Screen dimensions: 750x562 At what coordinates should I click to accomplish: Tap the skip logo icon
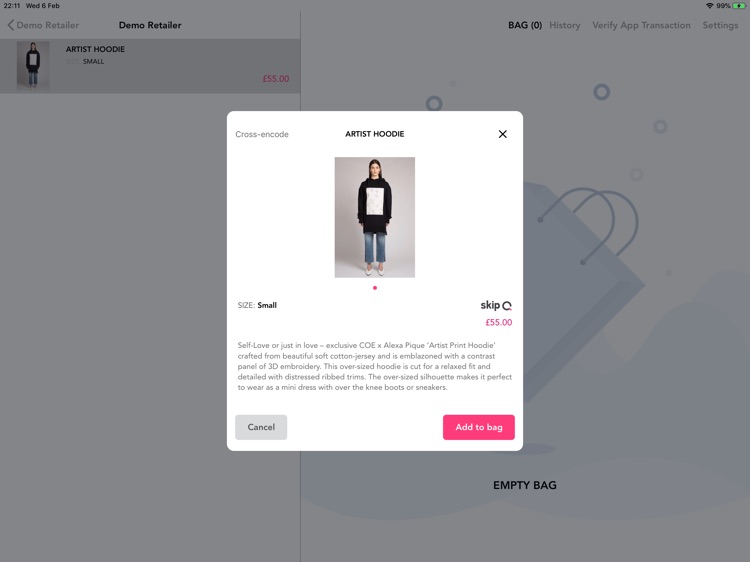point(496,305)
